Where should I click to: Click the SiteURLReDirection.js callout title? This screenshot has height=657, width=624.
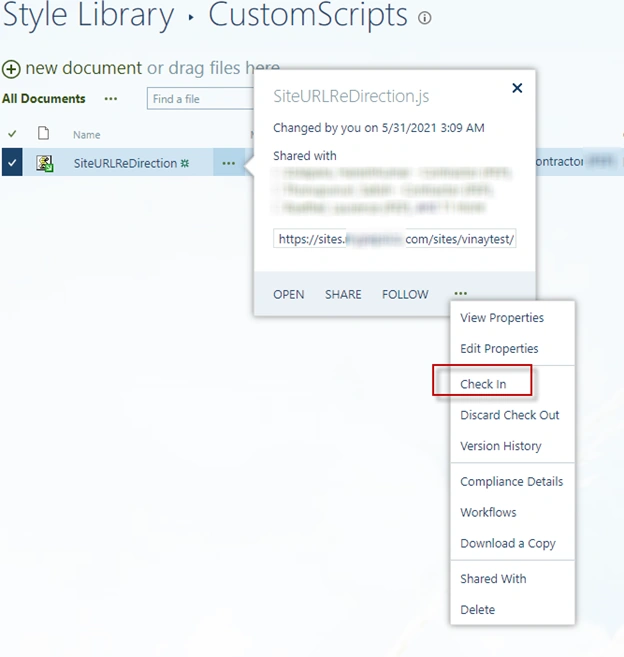pos(351,96)
